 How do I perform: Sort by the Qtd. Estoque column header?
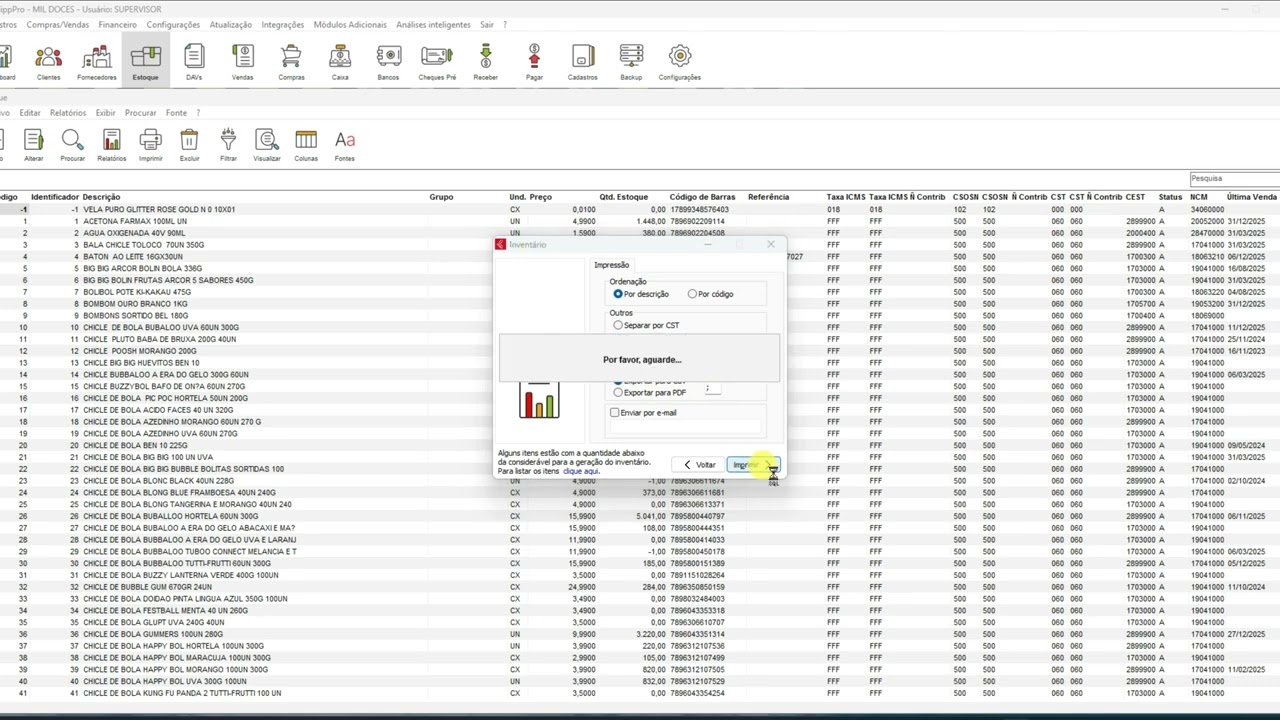click(624, 197)
